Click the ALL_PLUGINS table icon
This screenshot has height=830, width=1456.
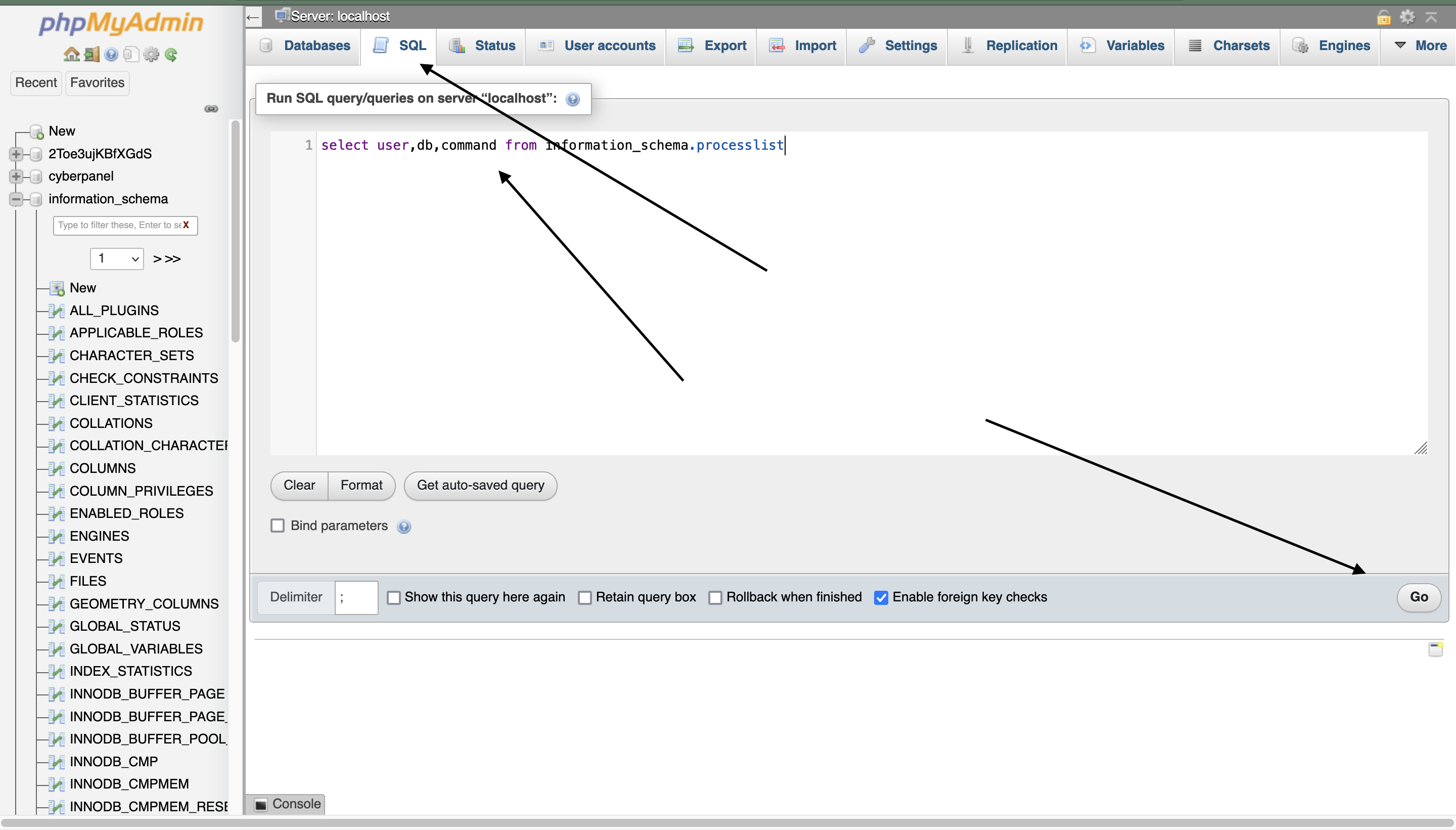tap(57, 311)
